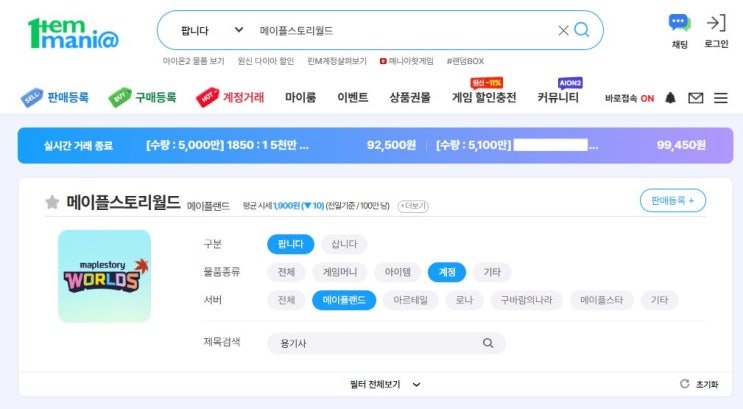Viewport: 743px width, 409px height.
Task: Open 아이온2 물품 보기 link
Action: [193, 61]
